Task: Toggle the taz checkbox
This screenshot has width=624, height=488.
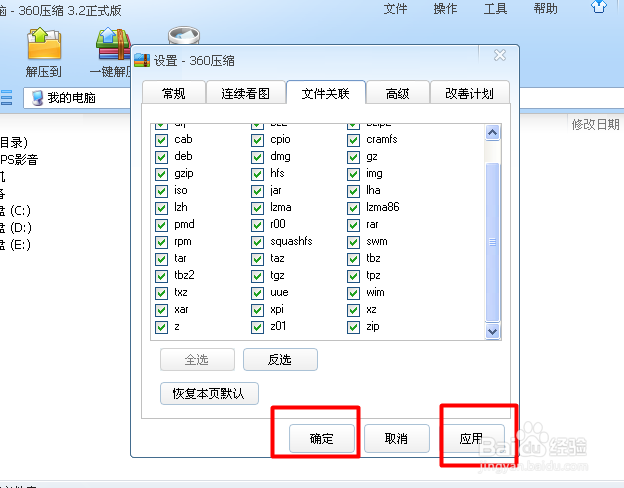Action: pos(257,259)
